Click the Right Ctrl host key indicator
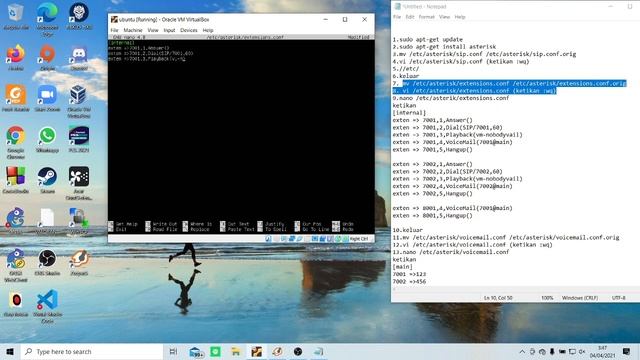Viewport: 640px width, 360px height. point(359,239)
